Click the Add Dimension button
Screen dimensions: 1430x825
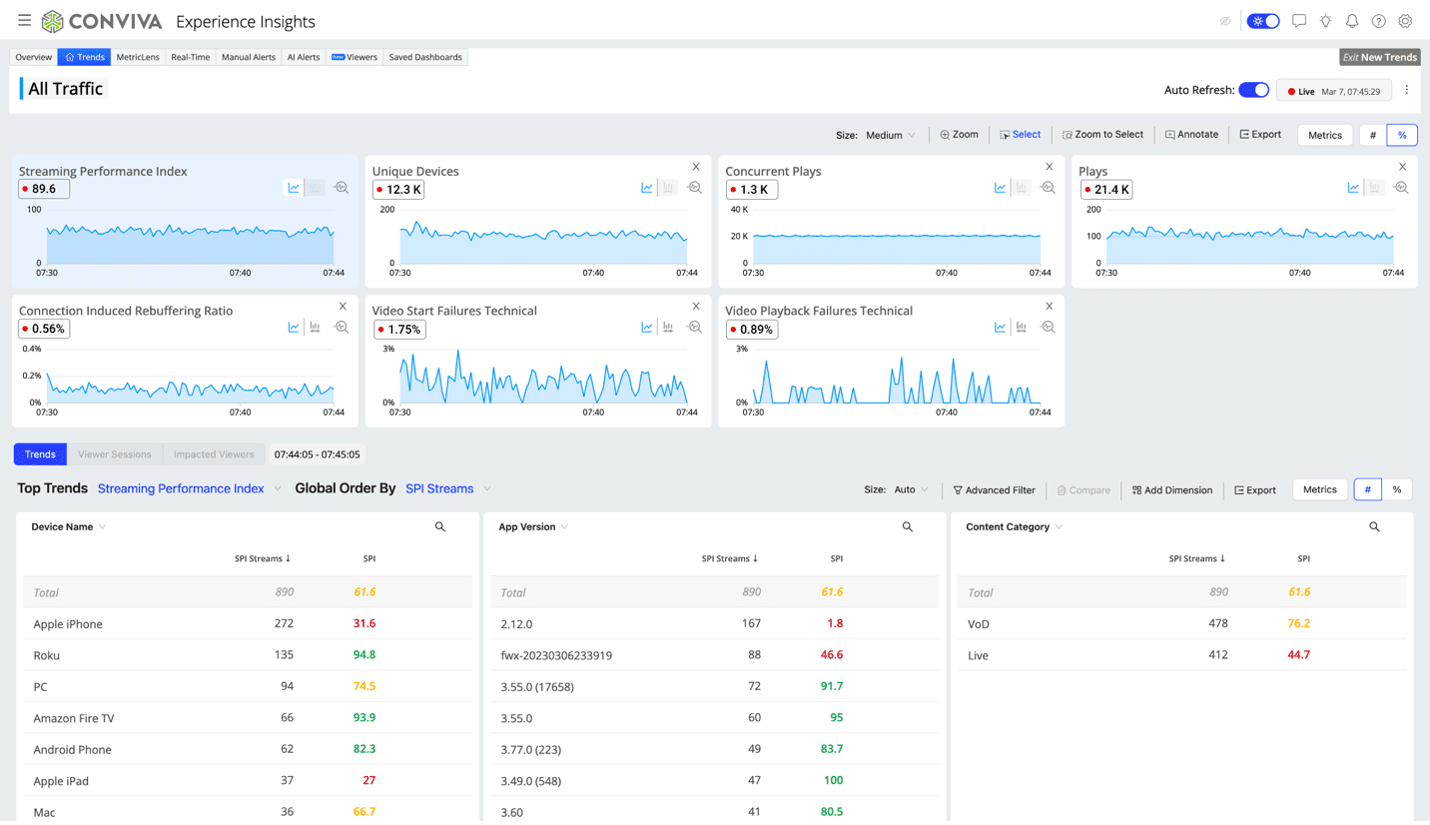(x=1172, y=490)
